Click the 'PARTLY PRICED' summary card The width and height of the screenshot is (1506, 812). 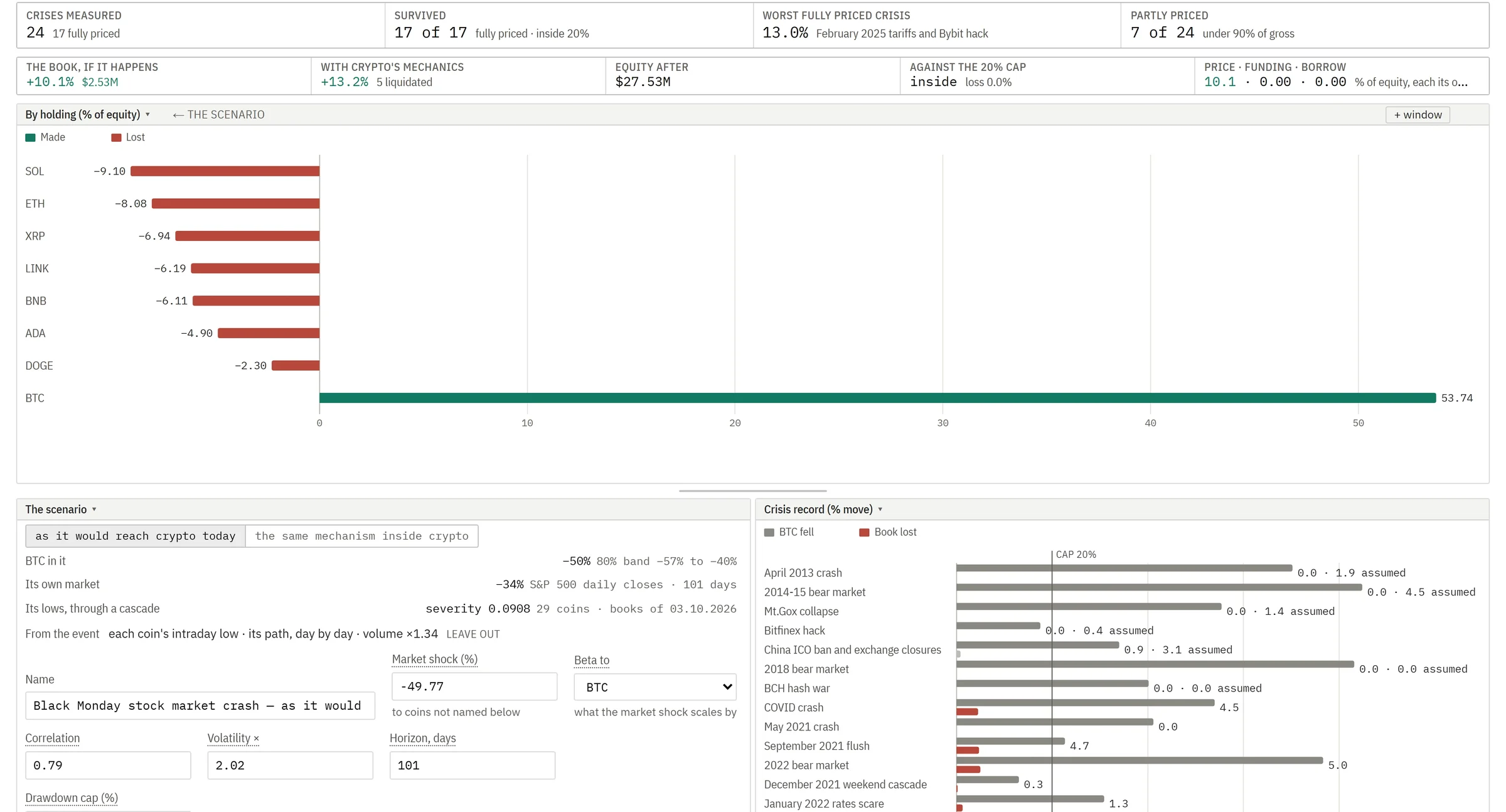point(1305,25)
